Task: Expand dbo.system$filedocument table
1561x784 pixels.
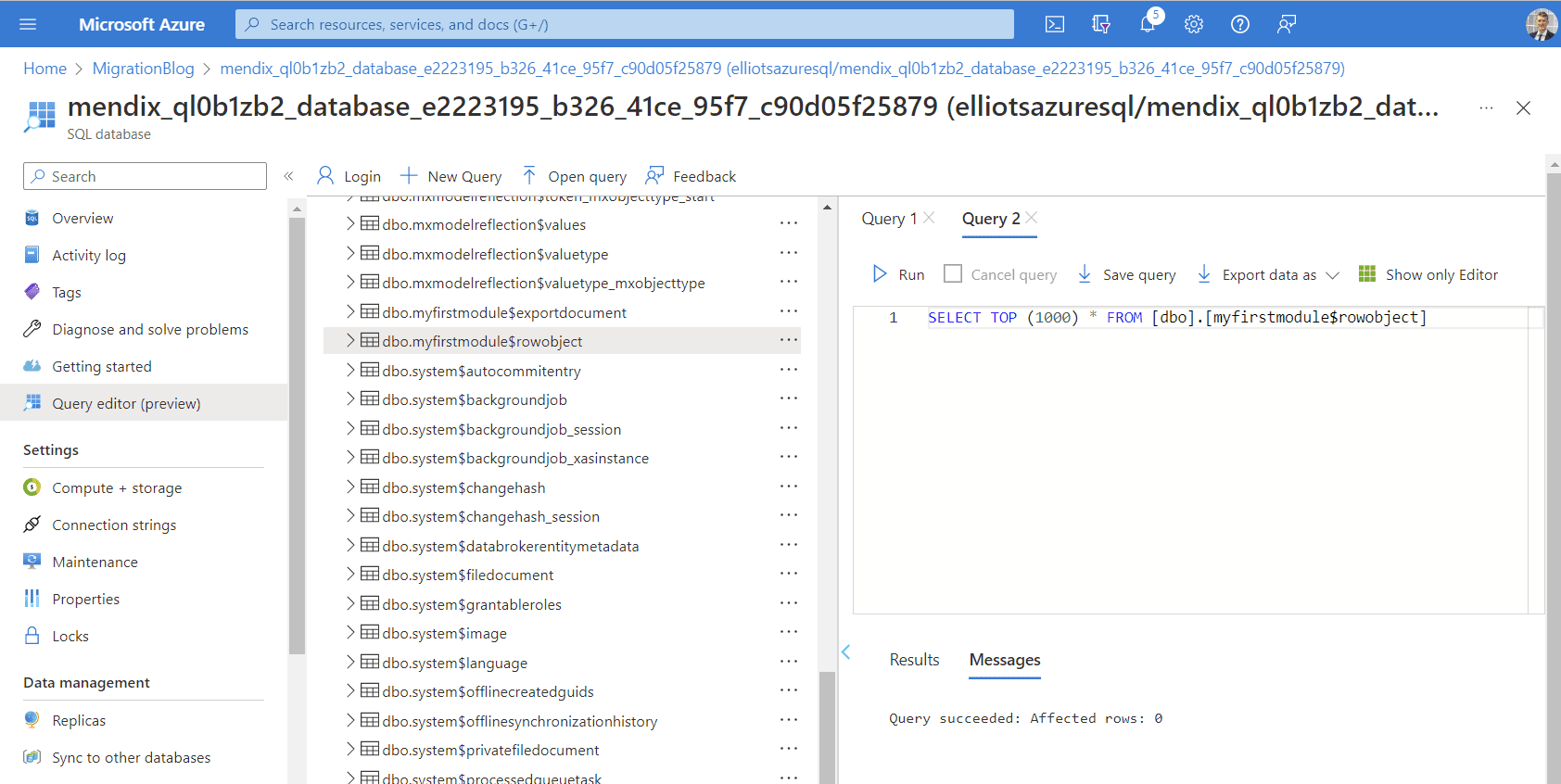Action: [x=350, y=574]
